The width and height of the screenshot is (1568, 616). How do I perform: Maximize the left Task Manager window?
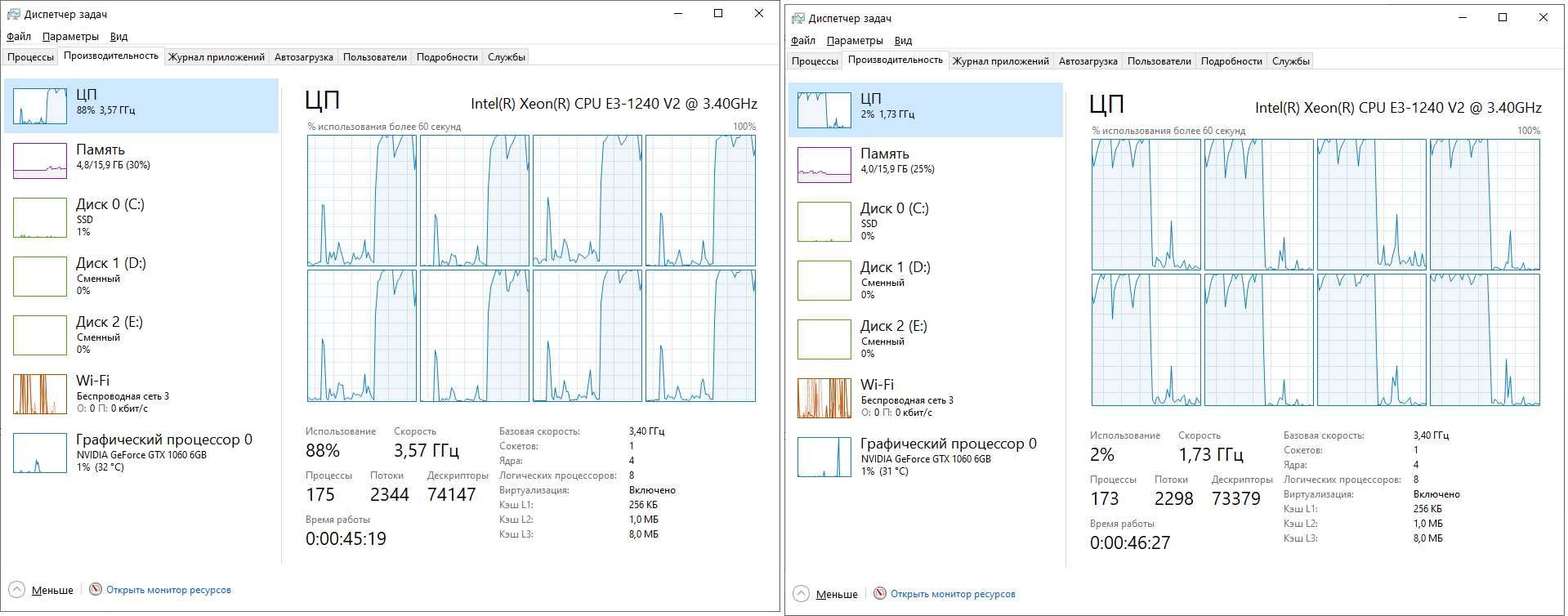pos(718,13)
